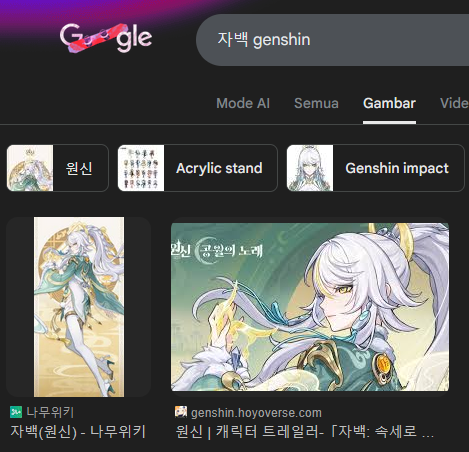
Task: Filter images by Acrylic stand chip
Action: click(198, 168)
